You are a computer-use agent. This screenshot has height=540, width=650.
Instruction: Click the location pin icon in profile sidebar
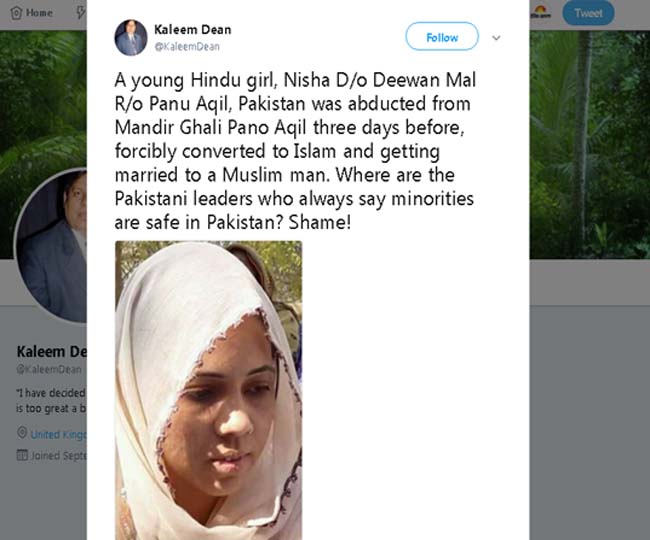click(22, 434)
